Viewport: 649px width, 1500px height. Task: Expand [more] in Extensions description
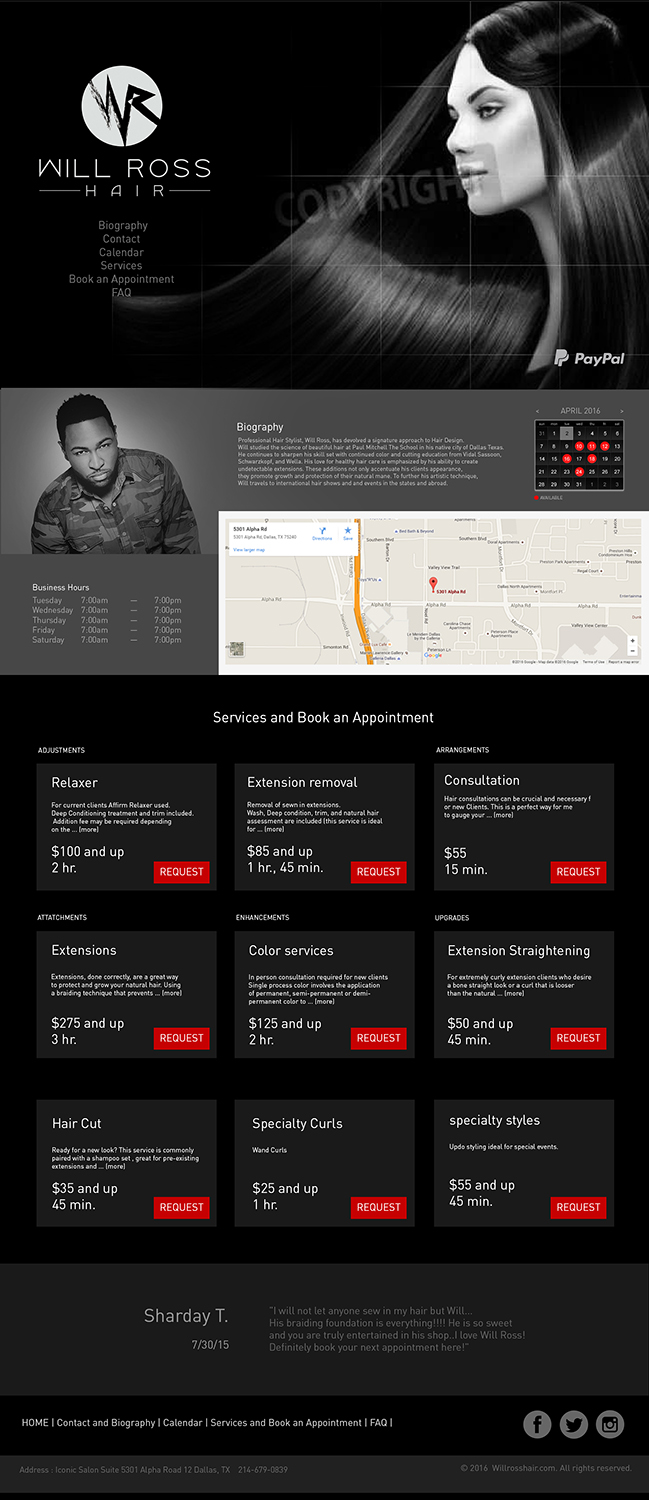click(172, 993)
